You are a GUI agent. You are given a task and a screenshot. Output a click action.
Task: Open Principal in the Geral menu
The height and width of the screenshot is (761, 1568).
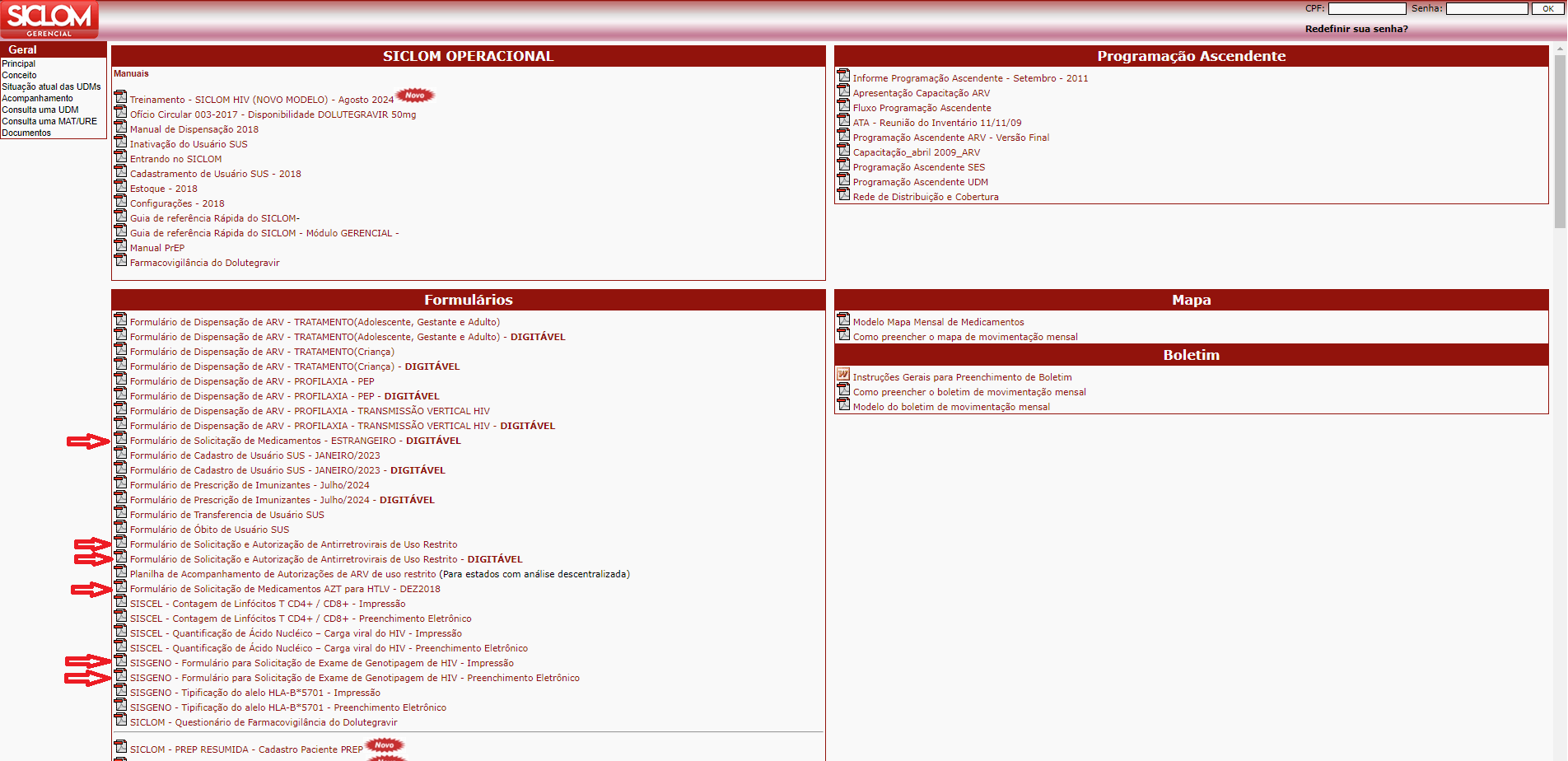tap(18, 63)
